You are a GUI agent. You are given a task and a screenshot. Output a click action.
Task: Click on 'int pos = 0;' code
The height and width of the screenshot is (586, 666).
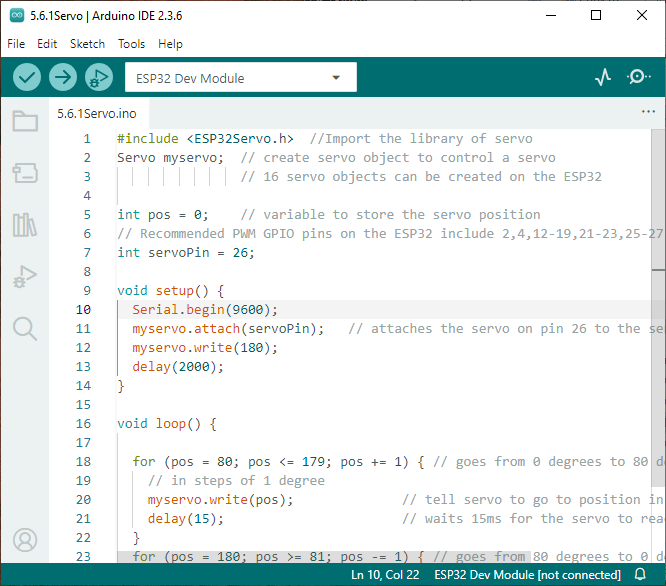(163, 214)
